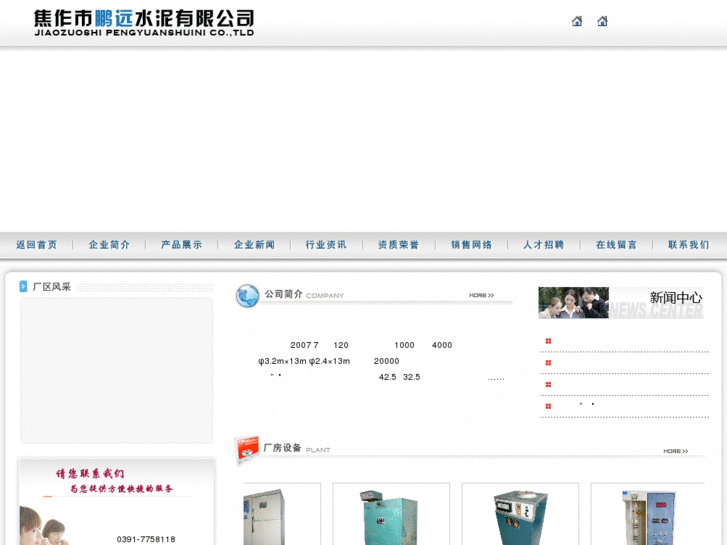Screen dimensions: 727x545
Task: Click intro text line with 42.5 32.5
Action: pos(399,378)
